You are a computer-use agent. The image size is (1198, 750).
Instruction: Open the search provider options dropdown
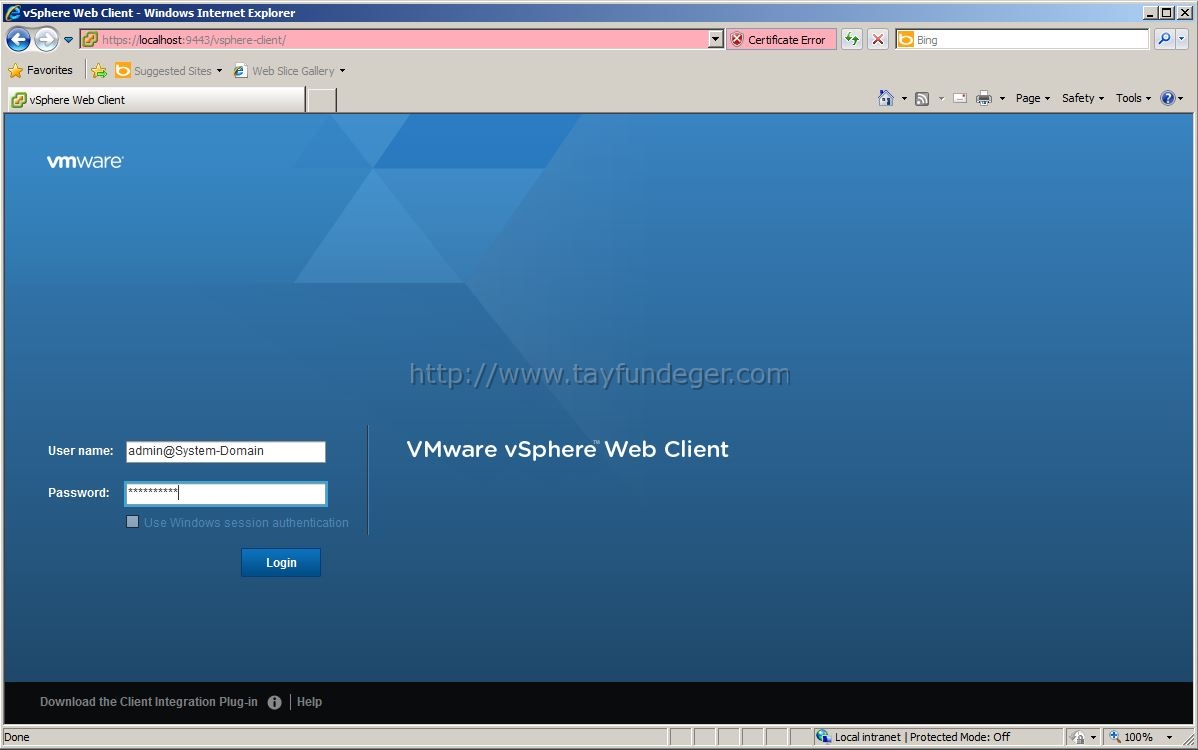point(1181,39)
